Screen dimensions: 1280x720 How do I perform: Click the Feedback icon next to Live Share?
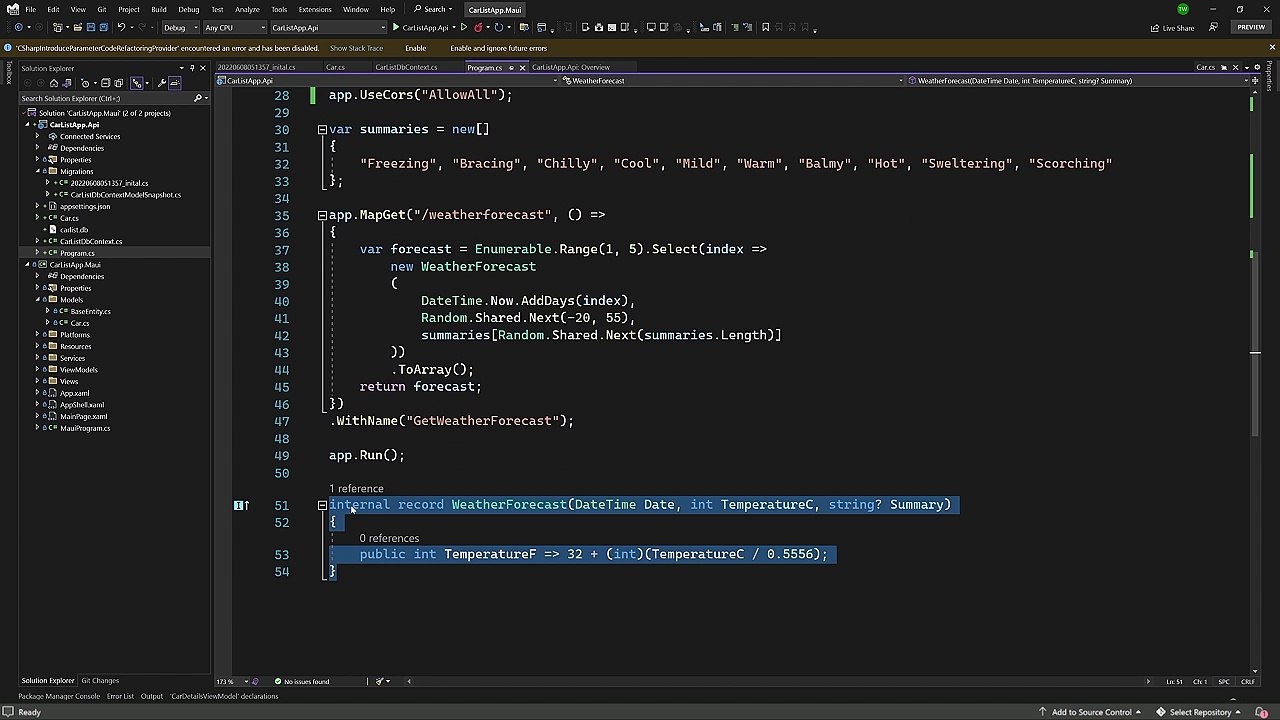1211,27
